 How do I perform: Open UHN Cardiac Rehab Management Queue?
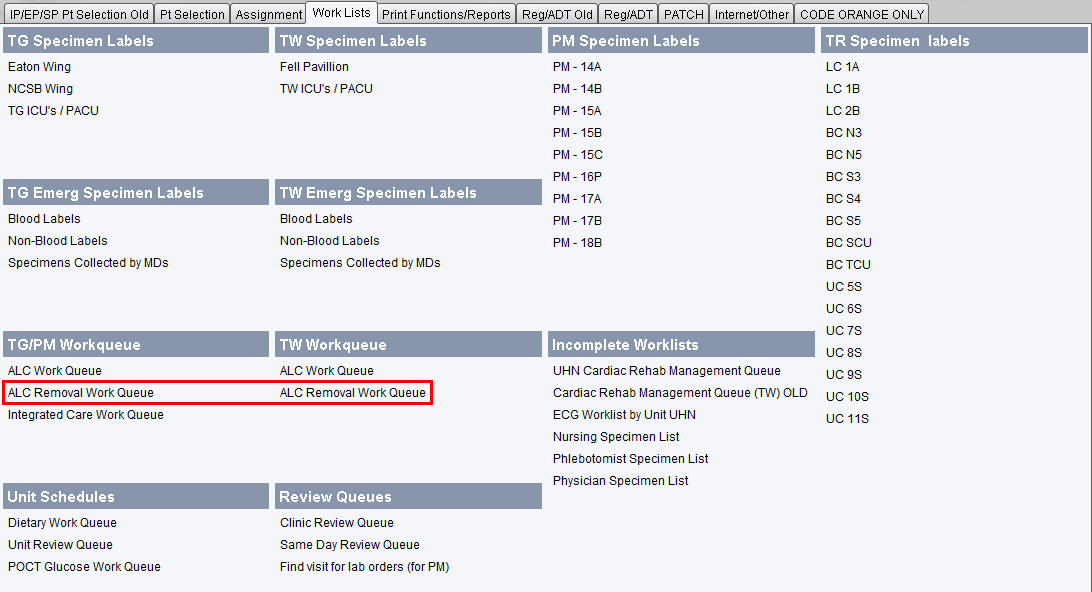tap(667, 371)
